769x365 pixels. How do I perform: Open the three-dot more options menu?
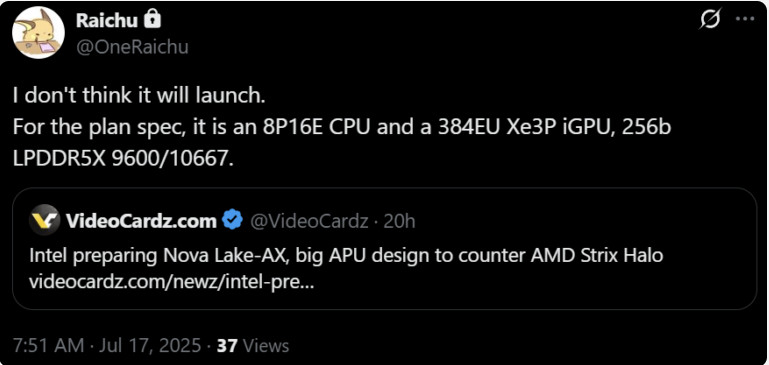click(x=744, y=20)
